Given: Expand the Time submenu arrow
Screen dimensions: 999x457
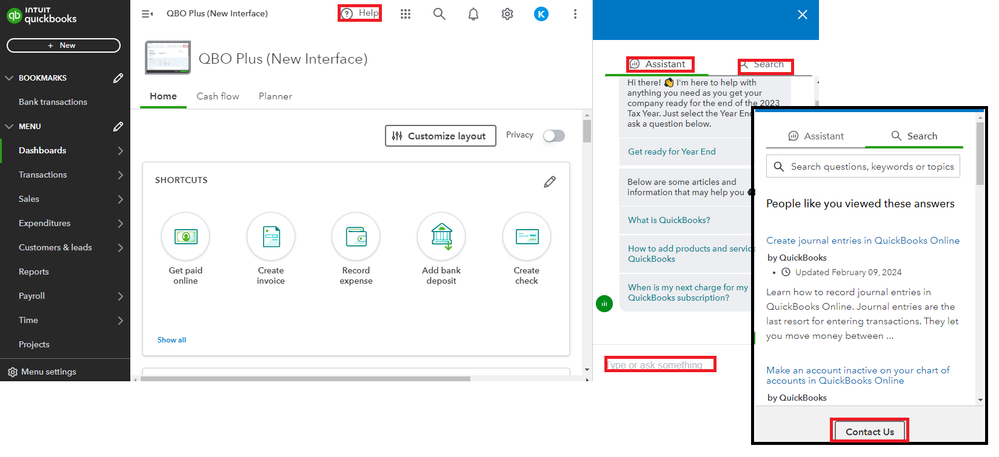Looking at the screenshot, I should pyautogui.click(x=120, y=320).
